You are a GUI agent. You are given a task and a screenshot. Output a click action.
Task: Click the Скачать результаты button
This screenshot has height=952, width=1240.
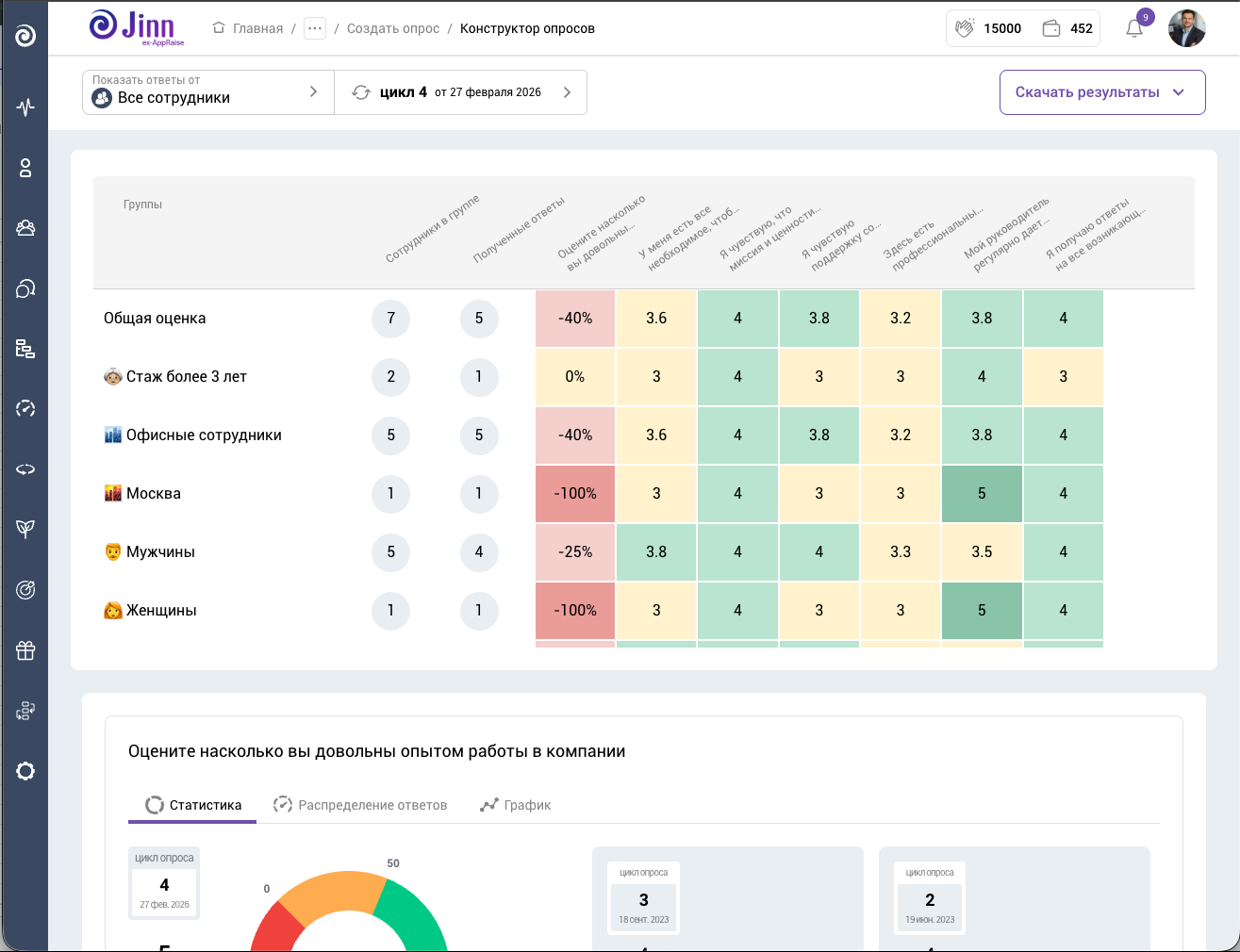click(x=1102, y=92)
